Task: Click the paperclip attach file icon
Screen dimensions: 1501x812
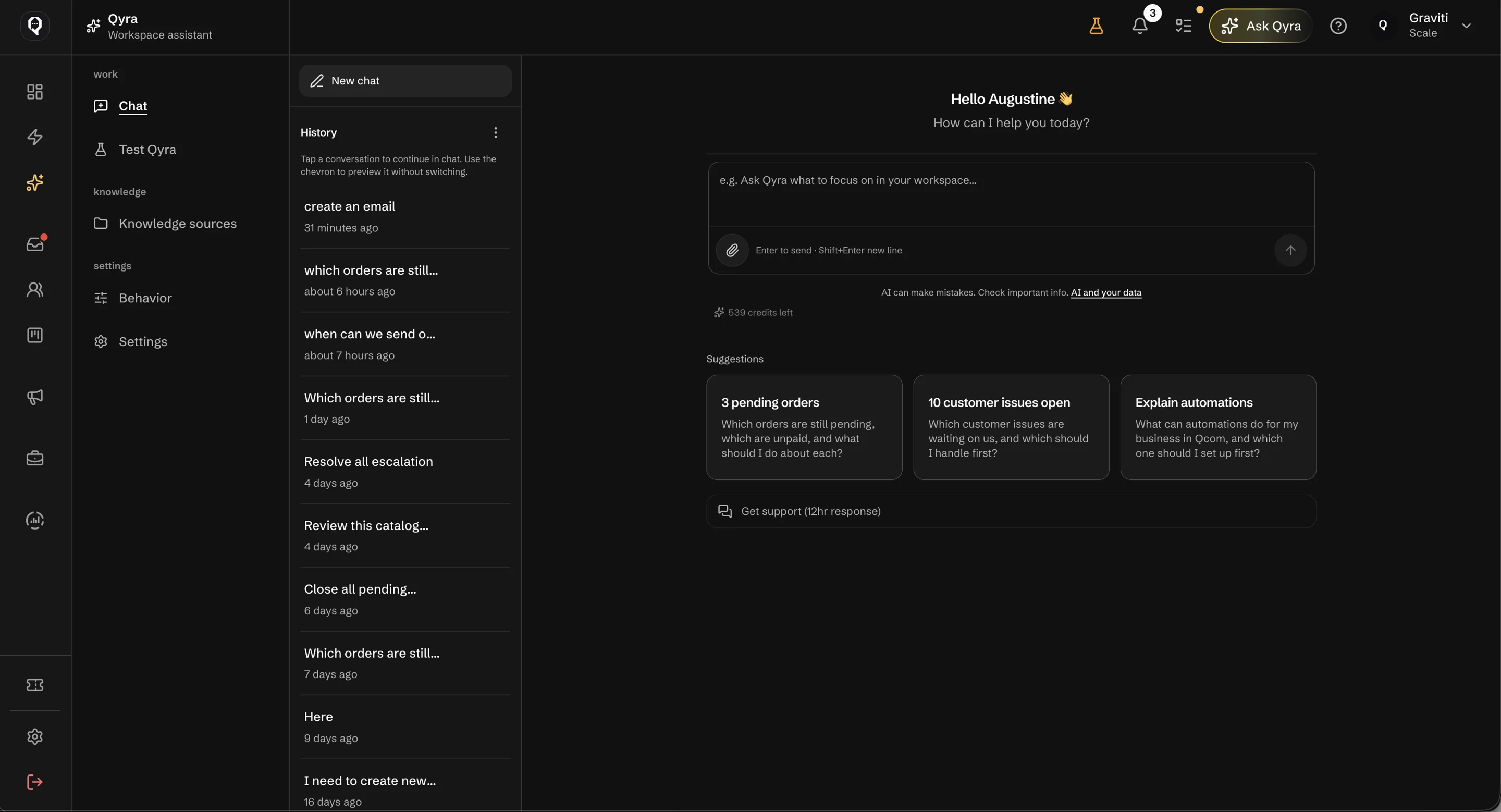Action: pos(732,250)
